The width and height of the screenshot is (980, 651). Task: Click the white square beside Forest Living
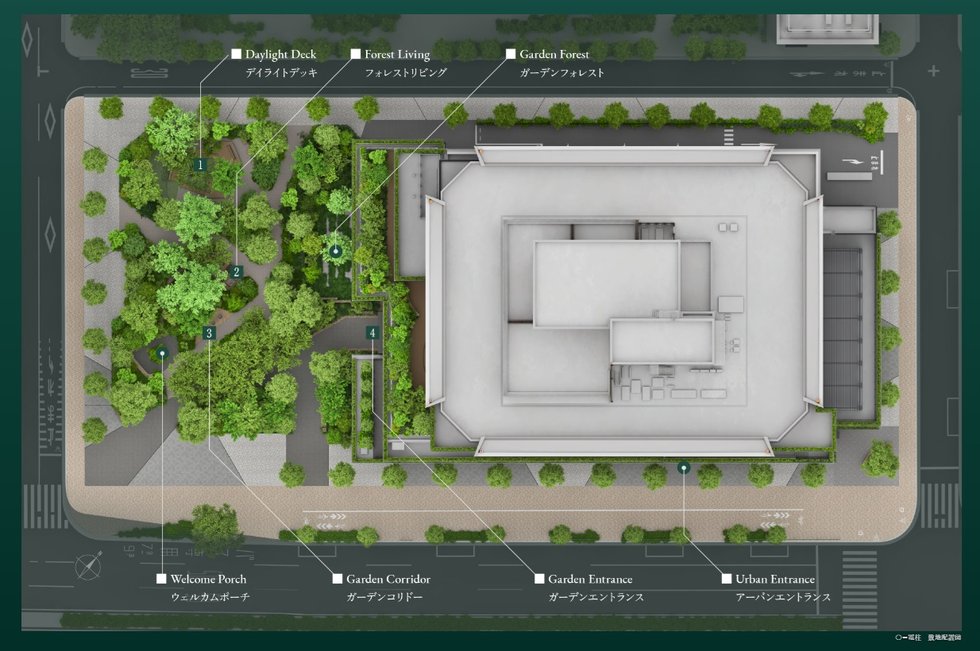click(355, 54)
